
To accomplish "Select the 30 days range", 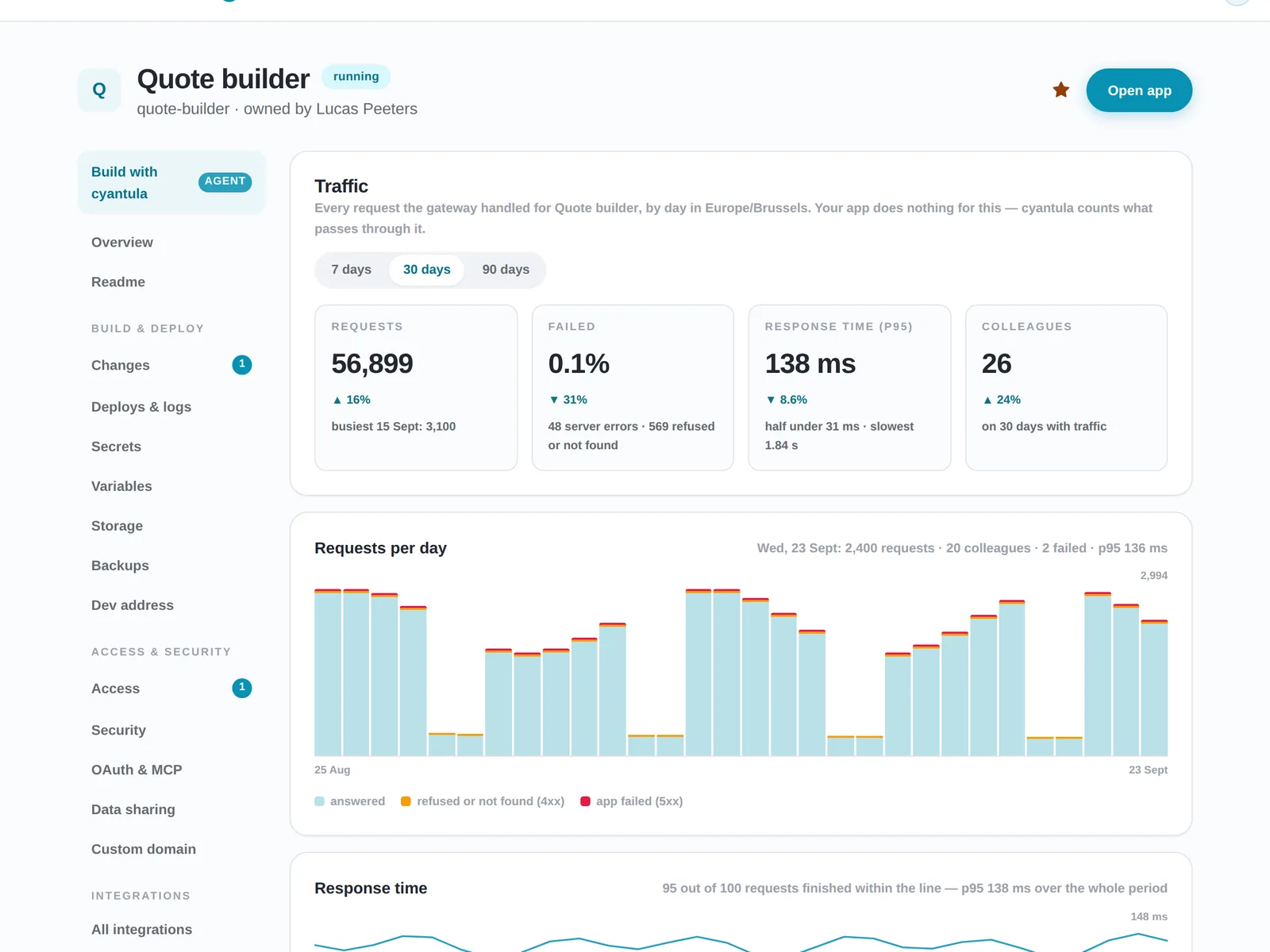I will pos(426,270).
